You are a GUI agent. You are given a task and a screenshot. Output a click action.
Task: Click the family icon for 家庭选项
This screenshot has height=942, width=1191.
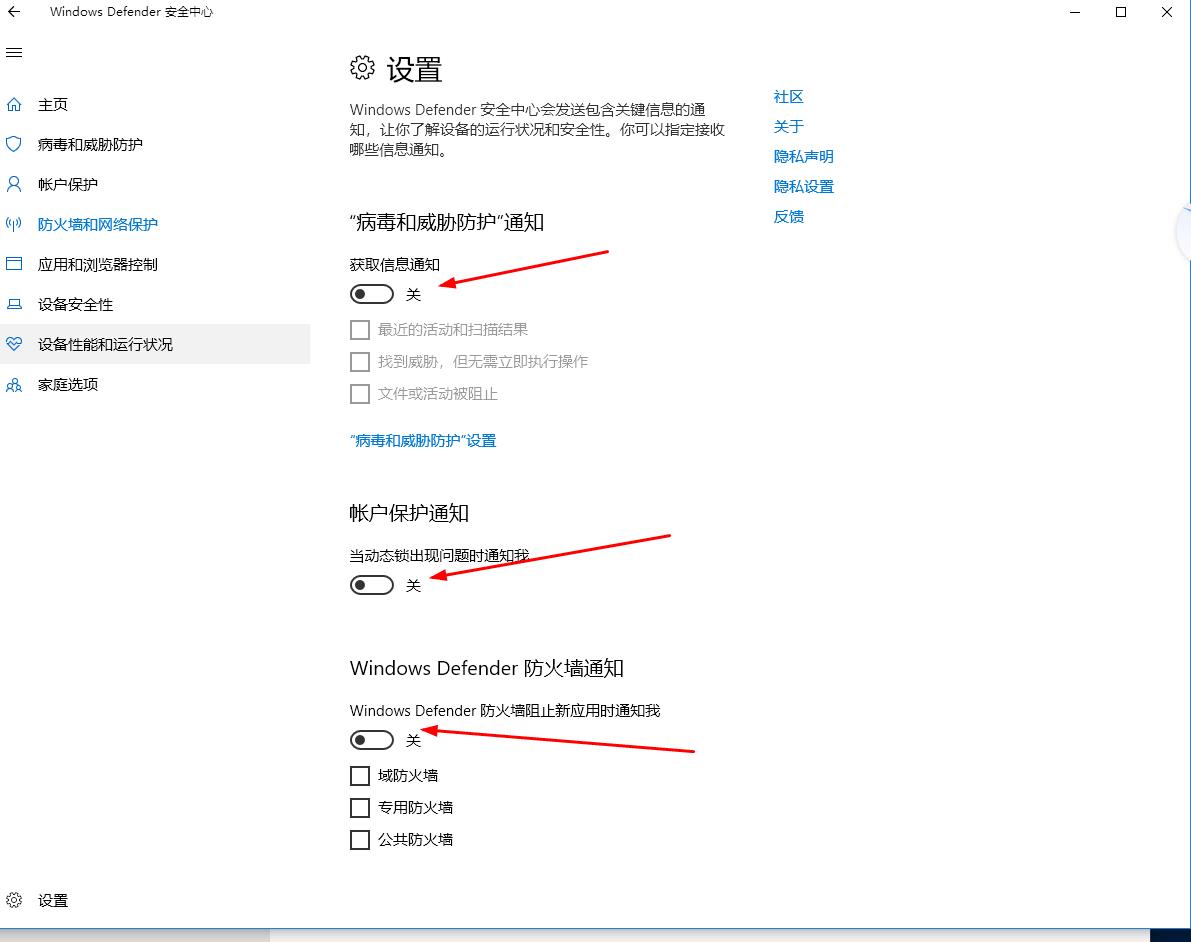click(x=14, y=384)
